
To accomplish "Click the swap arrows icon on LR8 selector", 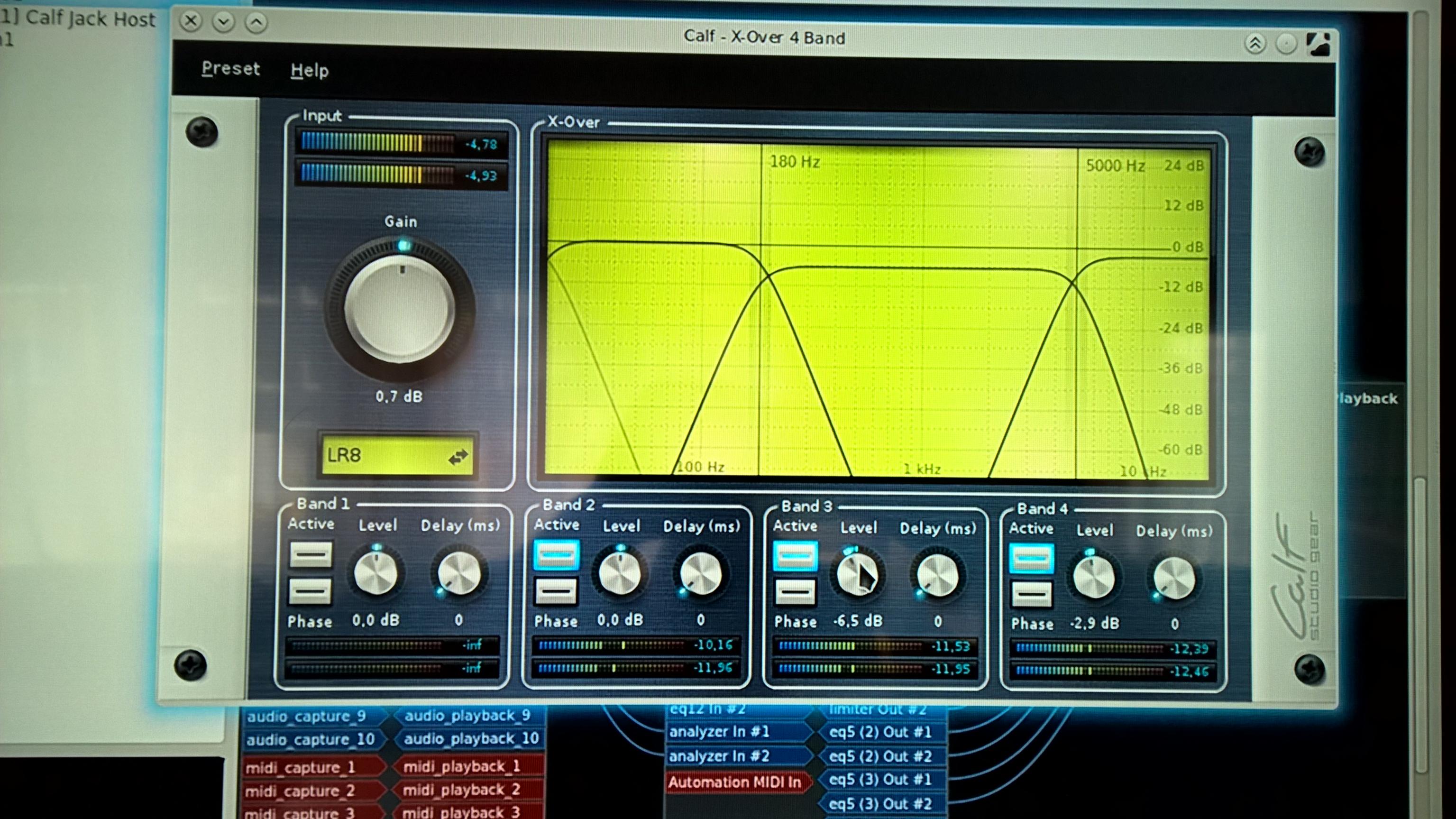I will [x=458, y=457].
